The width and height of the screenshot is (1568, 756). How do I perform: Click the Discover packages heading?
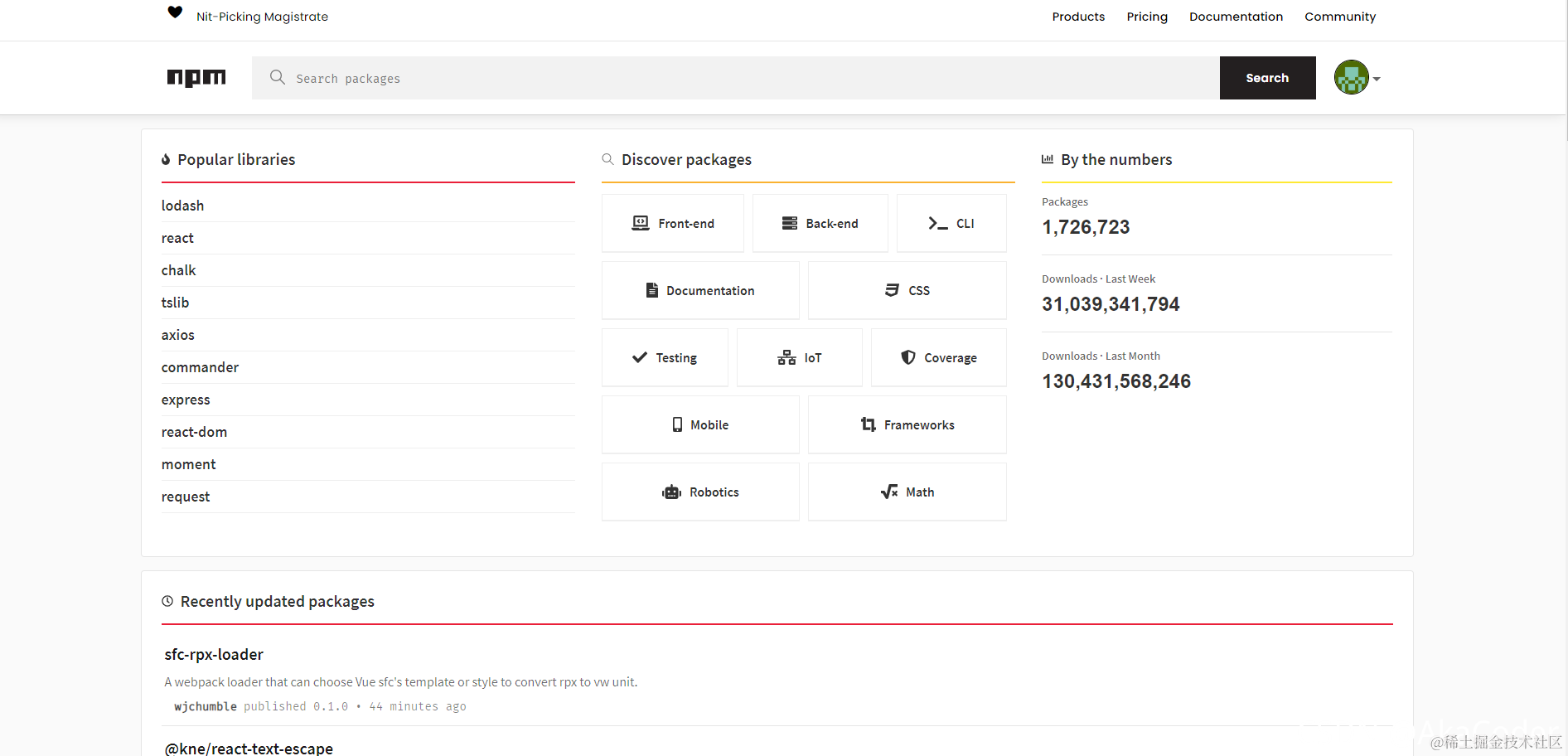tap(686, 159)
